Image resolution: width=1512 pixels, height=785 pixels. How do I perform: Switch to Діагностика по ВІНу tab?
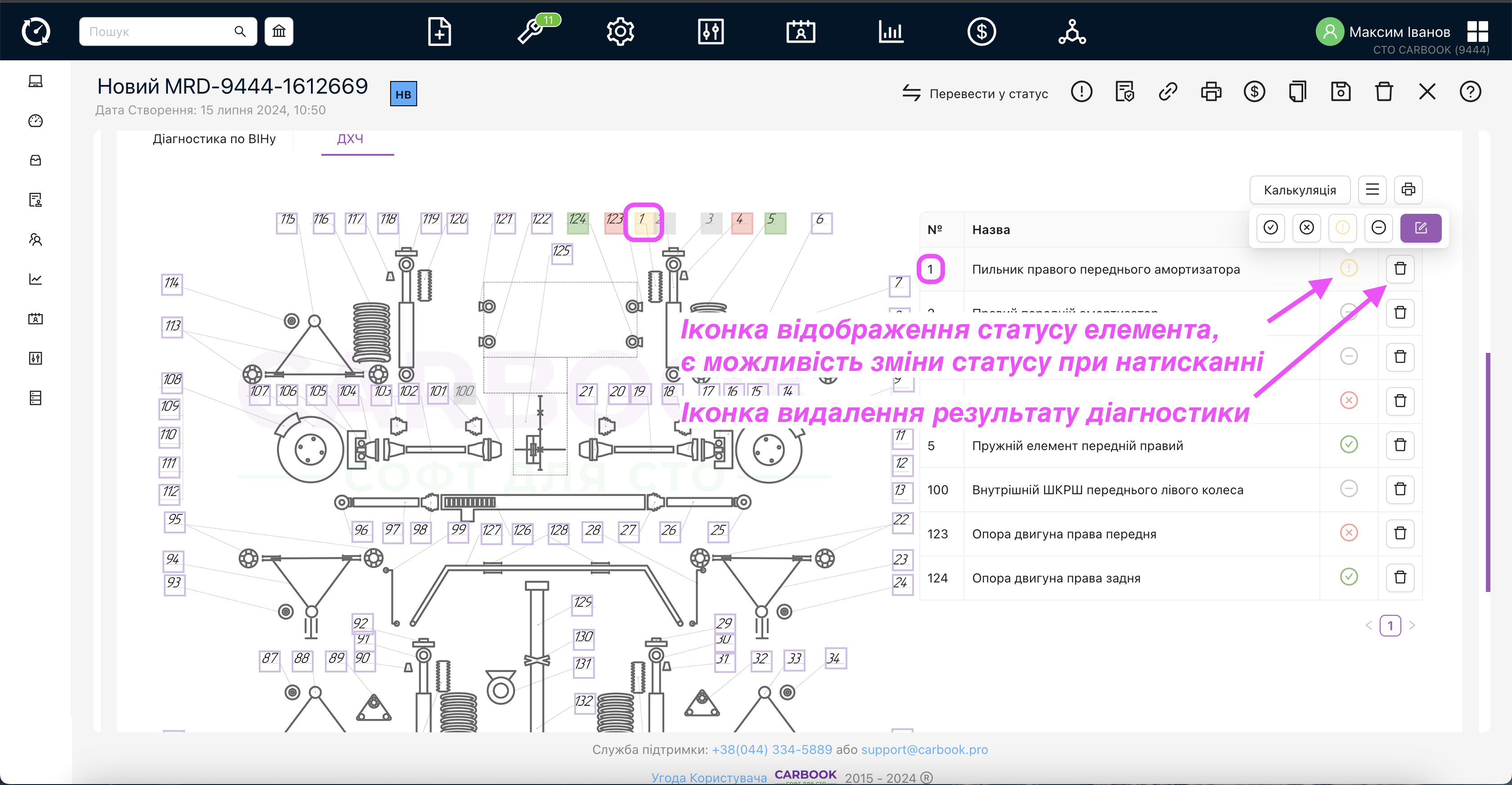coord(214,139)
